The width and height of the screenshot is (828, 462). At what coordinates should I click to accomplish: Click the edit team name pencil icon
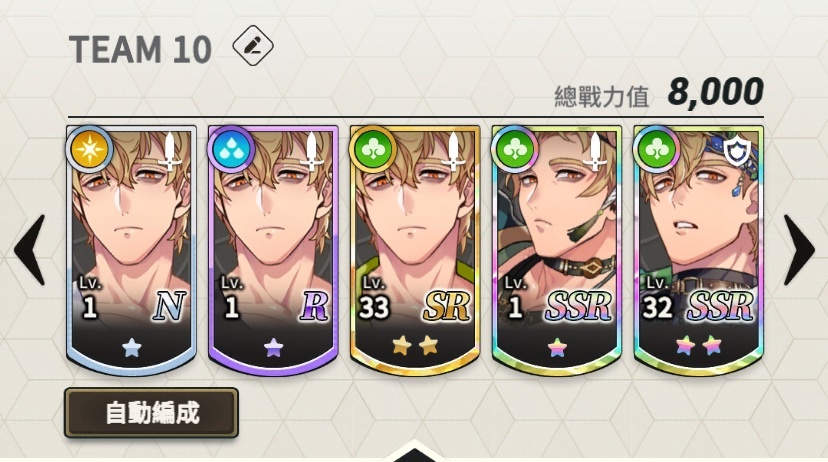click(x=253, y=45)
